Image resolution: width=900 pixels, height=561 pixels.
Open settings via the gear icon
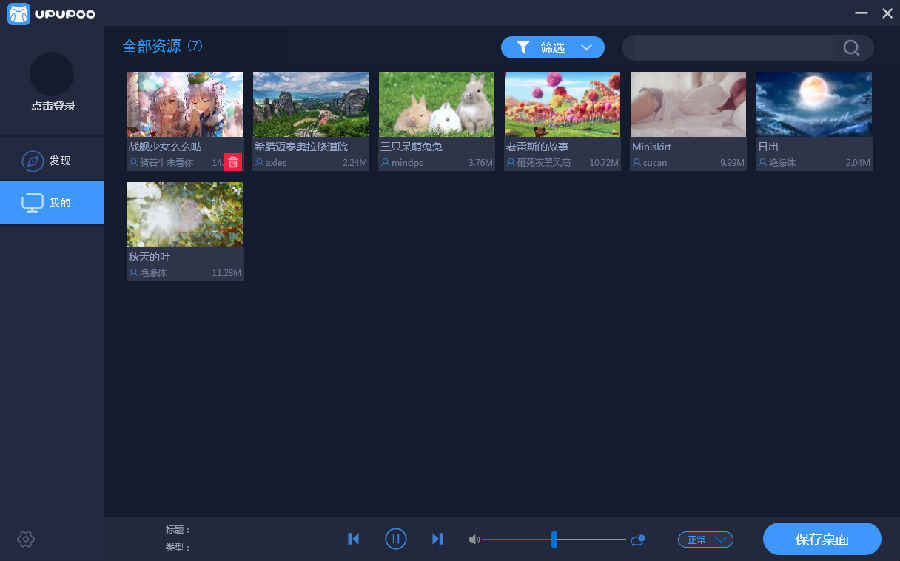[x=26, y=539]
